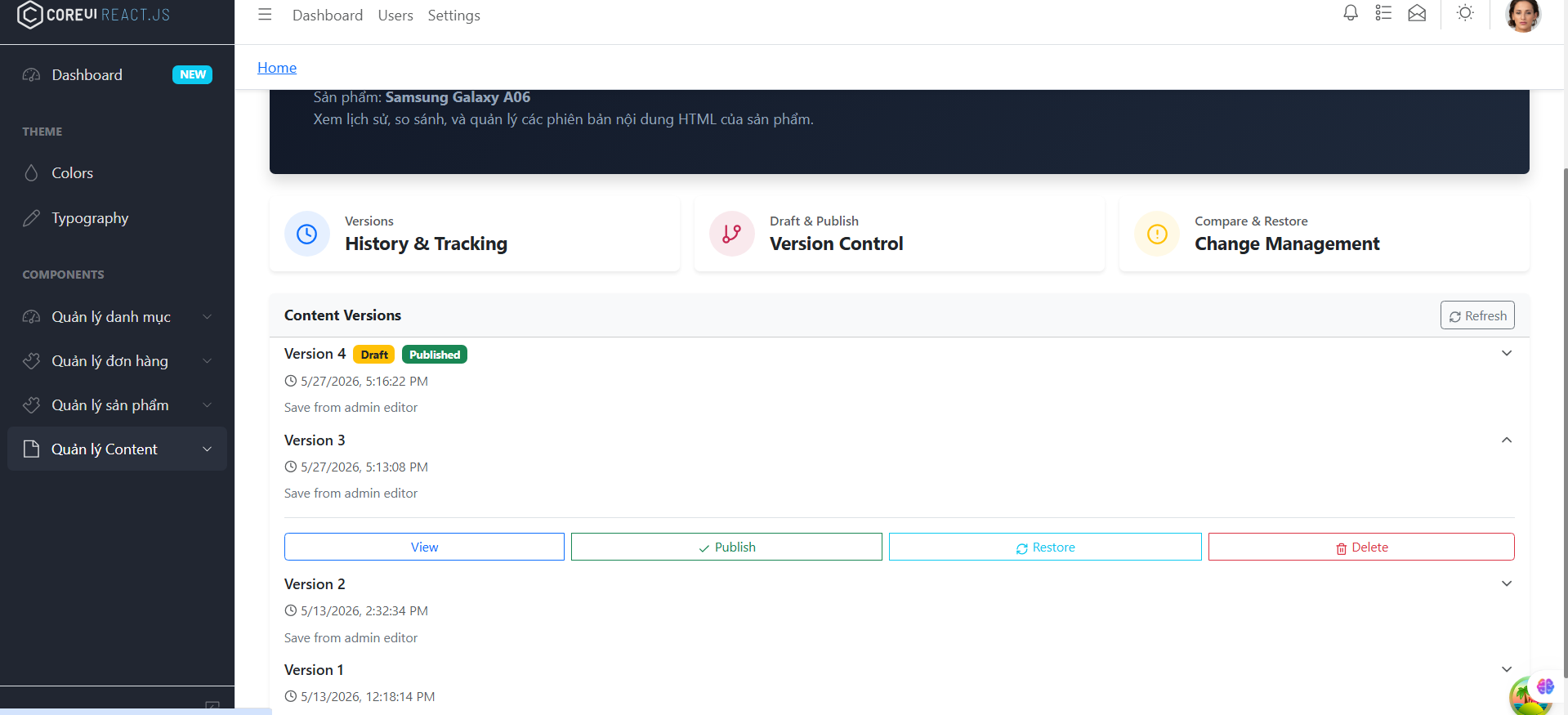Click the Content Versions heading
The height and width of the screenshot is (715, 1568).
point(342,315)
